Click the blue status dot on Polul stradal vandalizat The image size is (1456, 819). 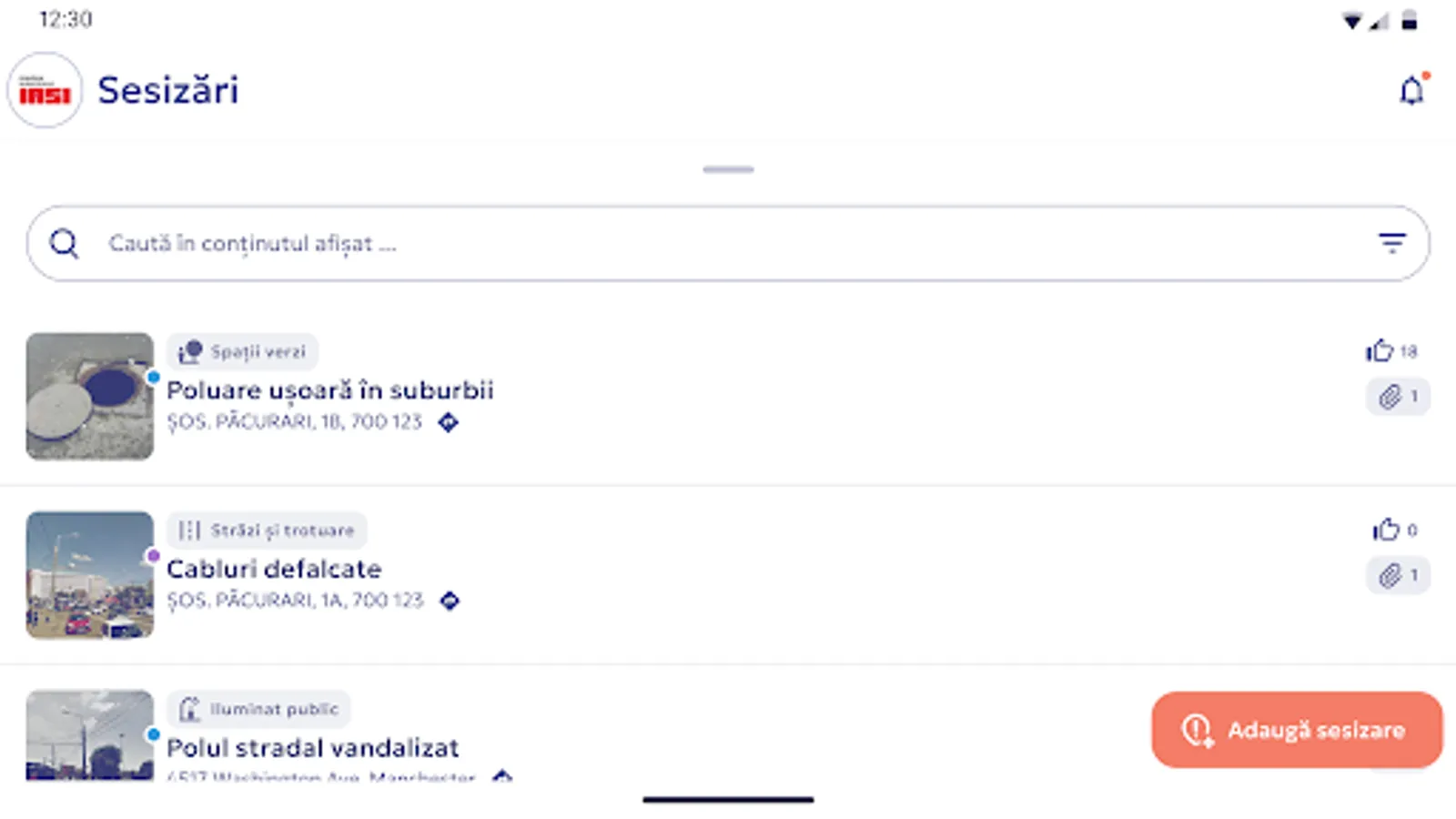[154, 732]
